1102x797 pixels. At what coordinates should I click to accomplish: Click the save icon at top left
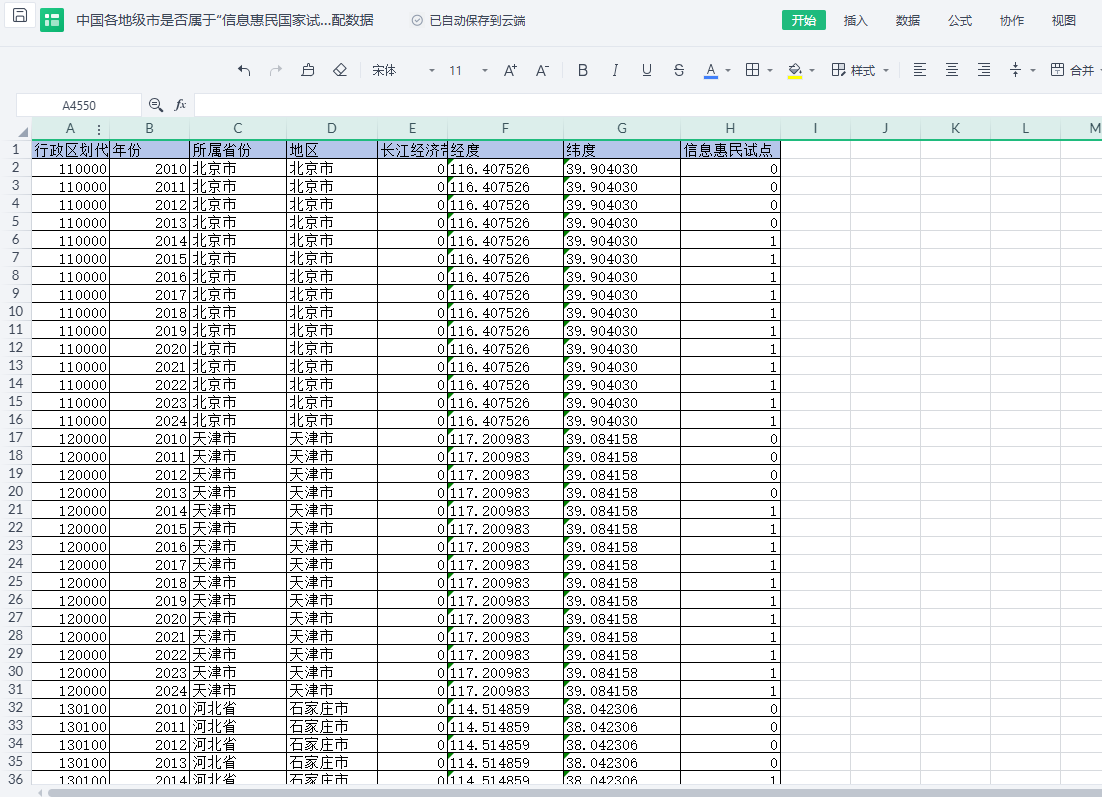[x=20, y=19]
